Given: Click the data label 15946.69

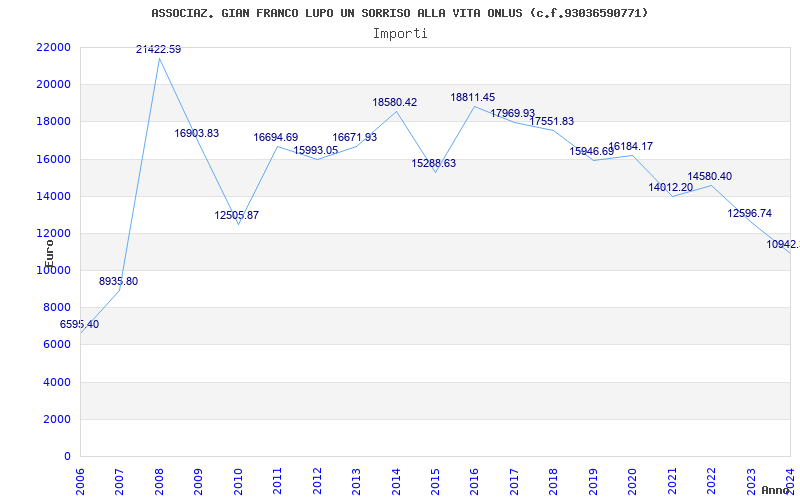Looking at the screenshot, I should (592, 152).
